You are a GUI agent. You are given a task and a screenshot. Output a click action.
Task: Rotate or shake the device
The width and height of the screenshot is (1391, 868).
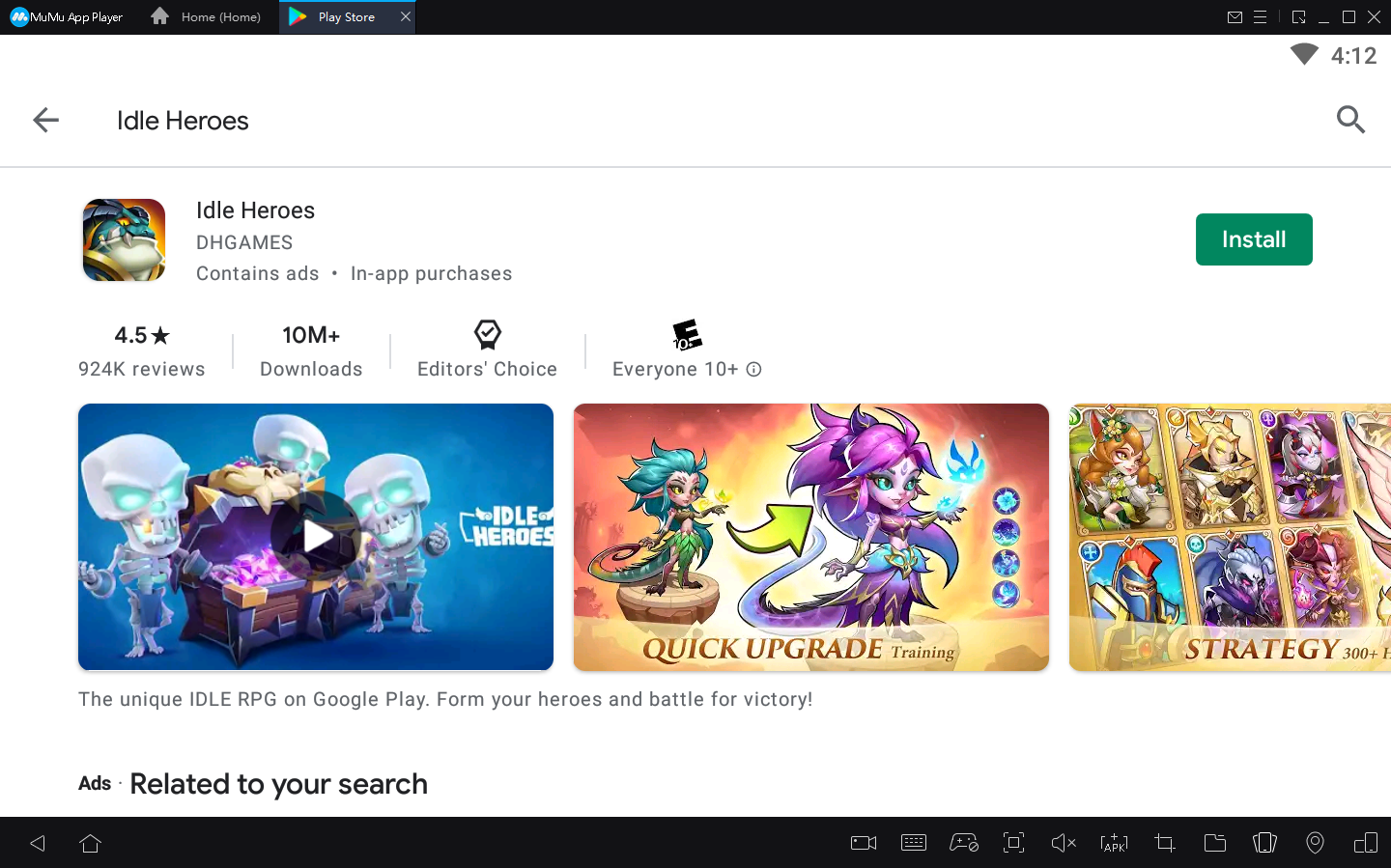pyautogui.click(x=1264, y=843)
